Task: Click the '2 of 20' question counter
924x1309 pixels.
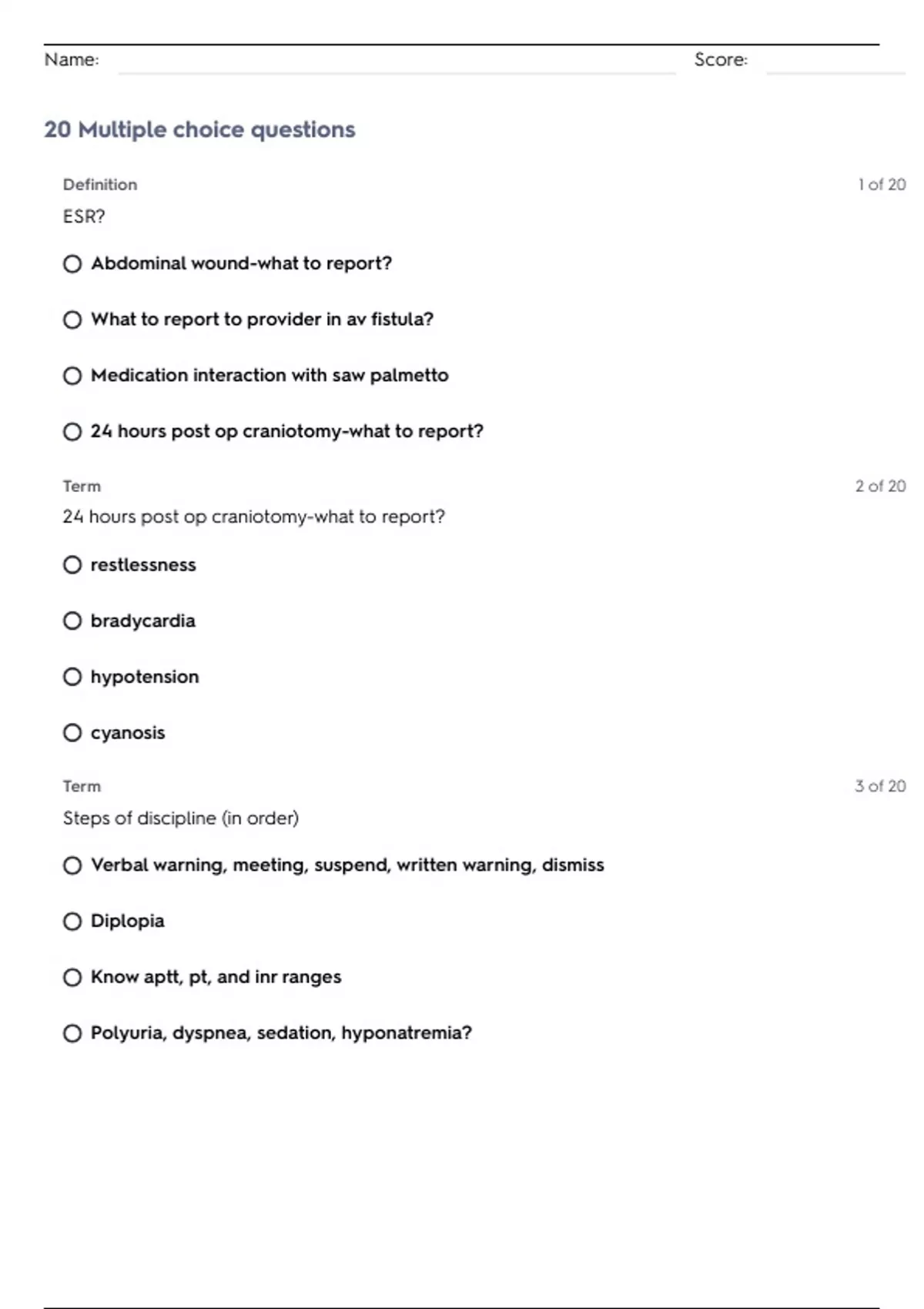Action: click(880, 486)
